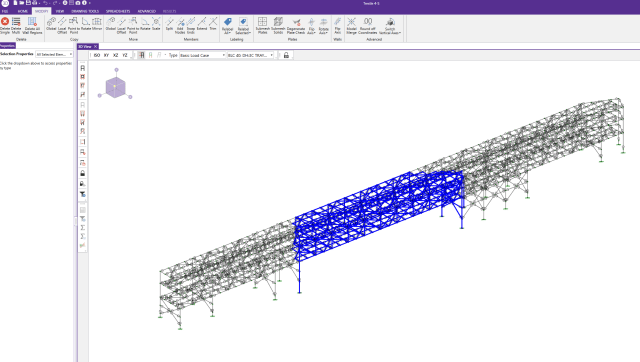The height and width of the screenshot is (362, 640).
Task: Set view to YZ plane
Action: (125, 55)
